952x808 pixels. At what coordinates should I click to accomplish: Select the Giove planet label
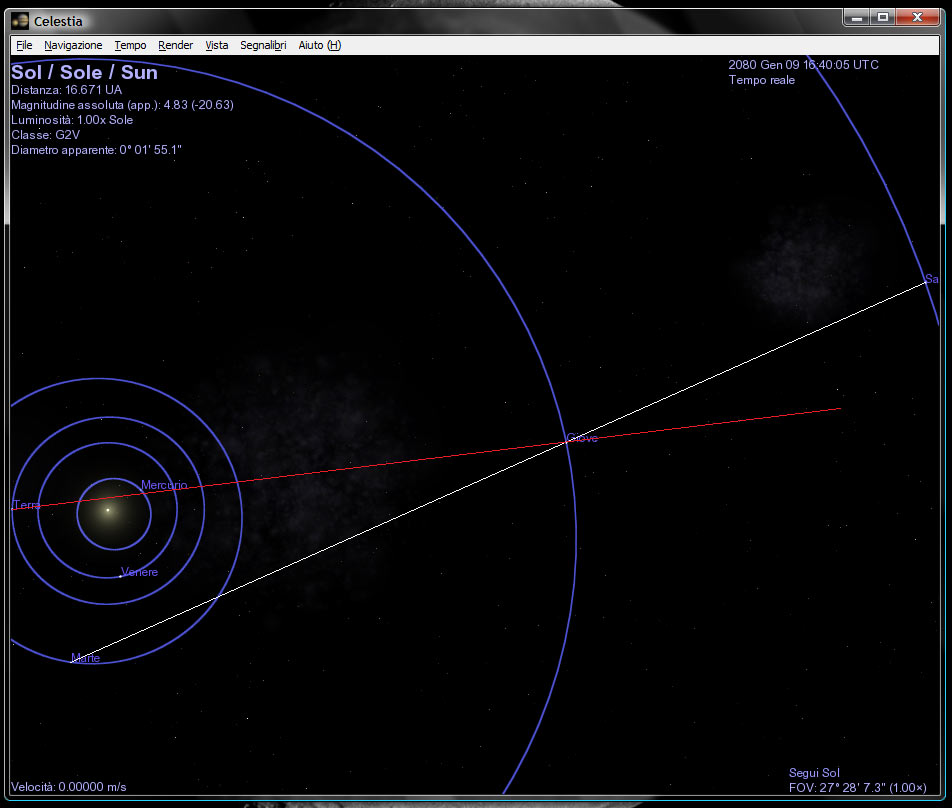click(582, 438)
